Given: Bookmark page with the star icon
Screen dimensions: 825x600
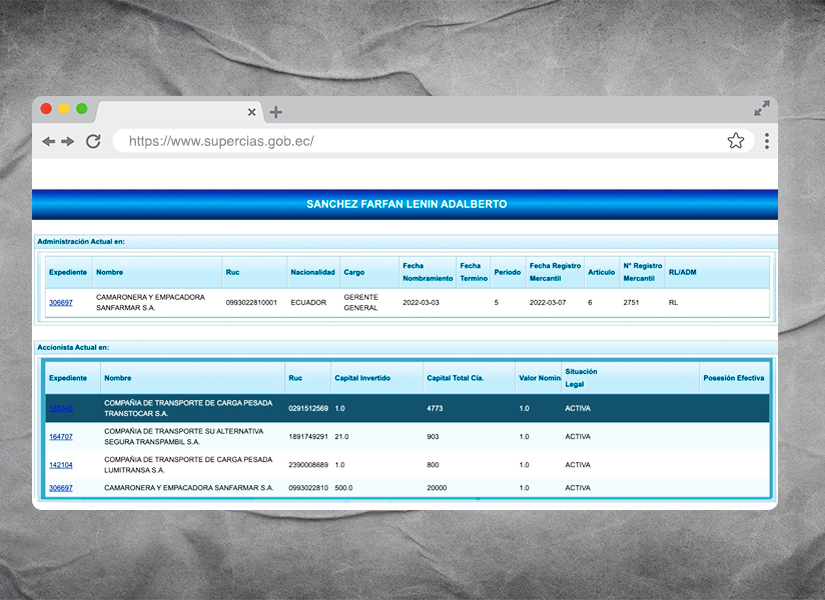Looking at the screenshot, I should pos(735,141).
